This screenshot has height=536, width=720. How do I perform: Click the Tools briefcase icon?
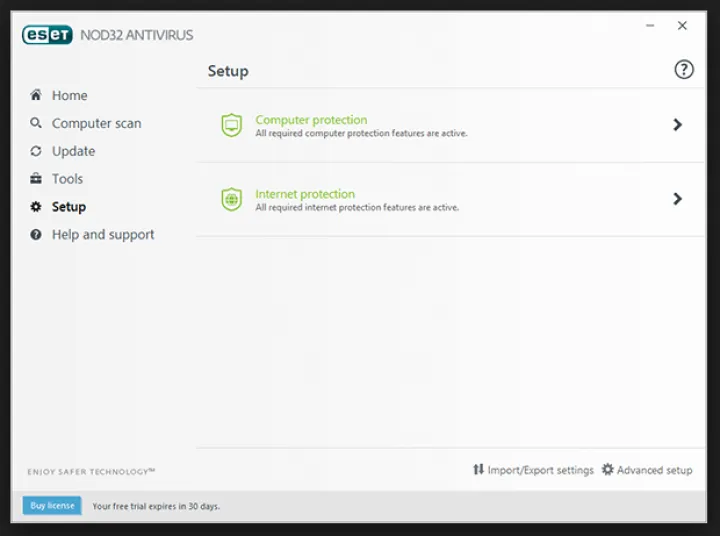tap(36, 179)
